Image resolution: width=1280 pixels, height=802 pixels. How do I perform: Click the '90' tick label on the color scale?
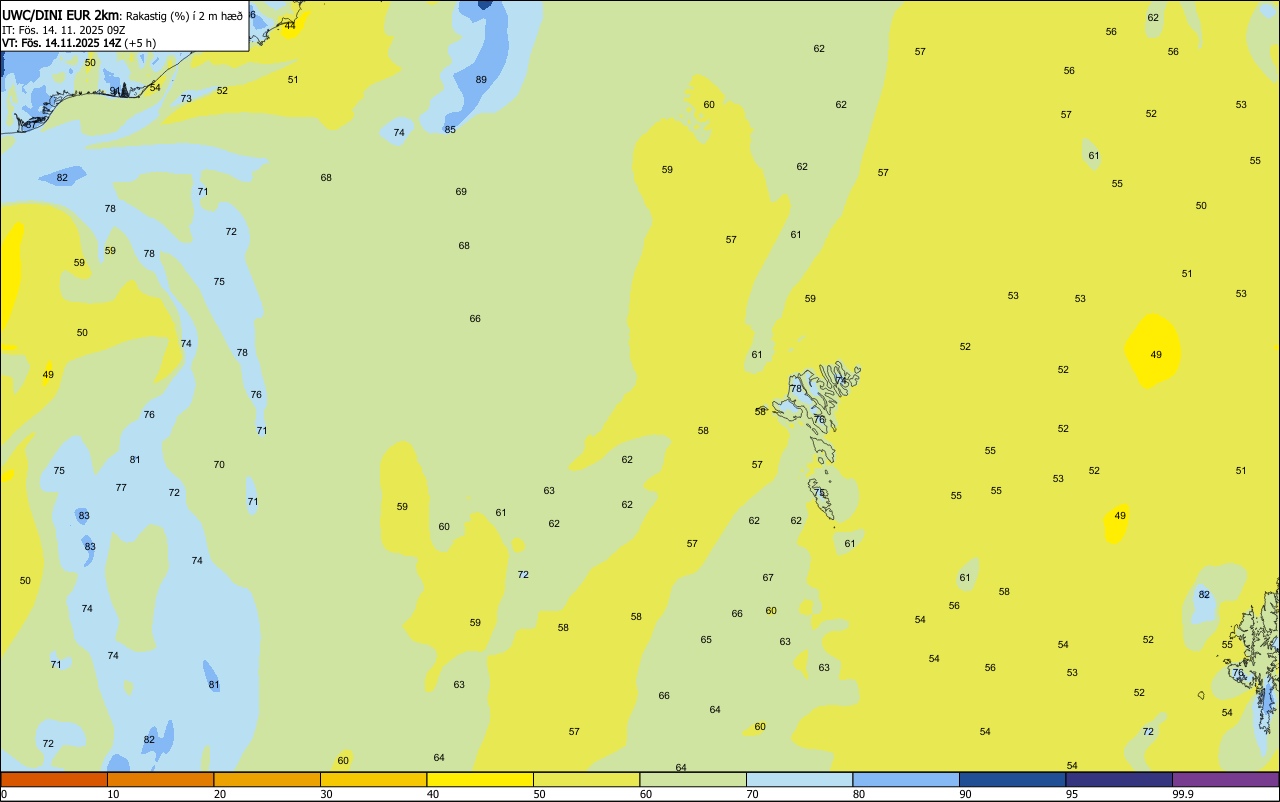(965, 794)
